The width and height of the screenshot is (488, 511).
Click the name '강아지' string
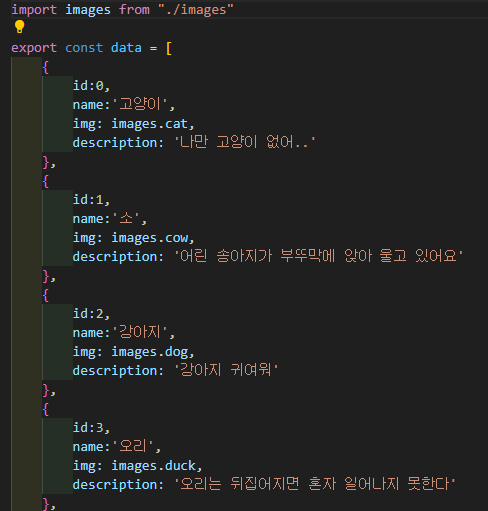(x=140, y=332)
